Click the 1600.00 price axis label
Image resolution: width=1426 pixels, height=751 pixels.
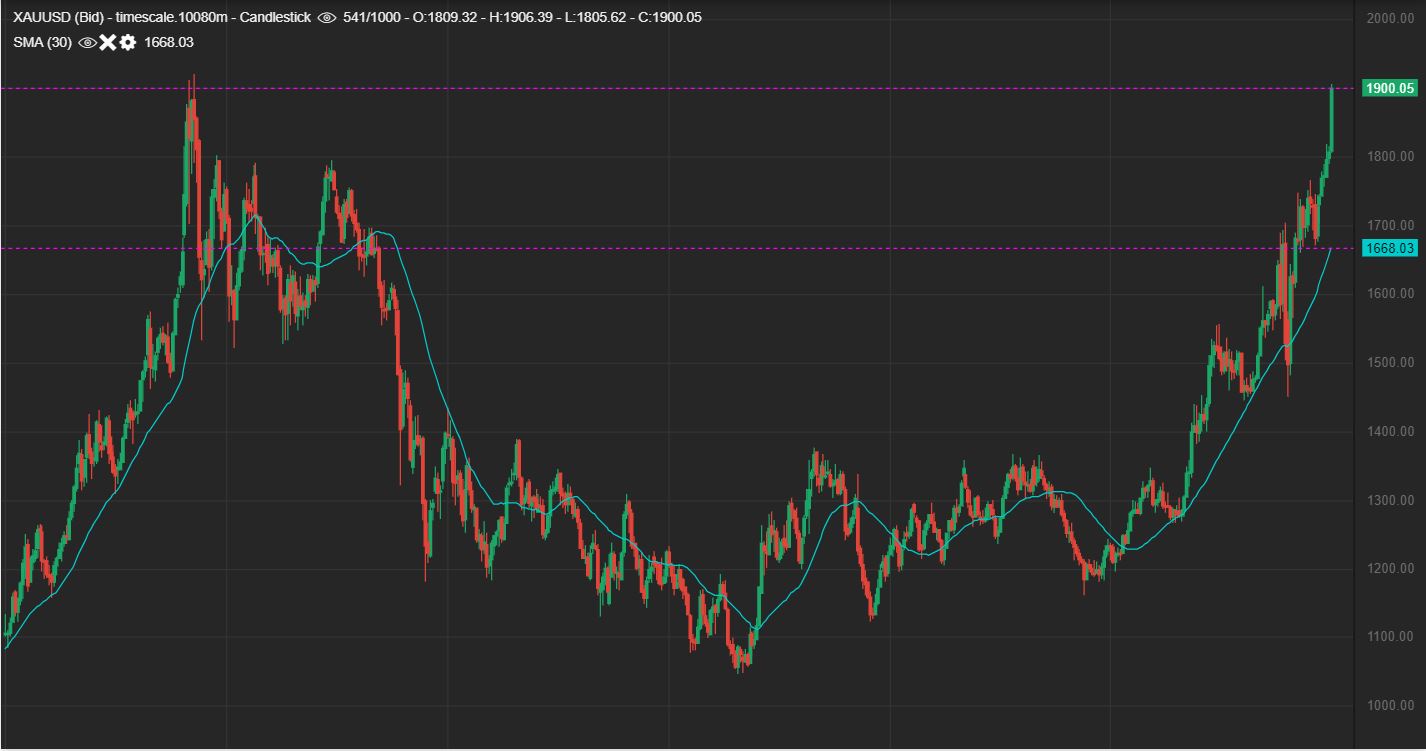1390,294
